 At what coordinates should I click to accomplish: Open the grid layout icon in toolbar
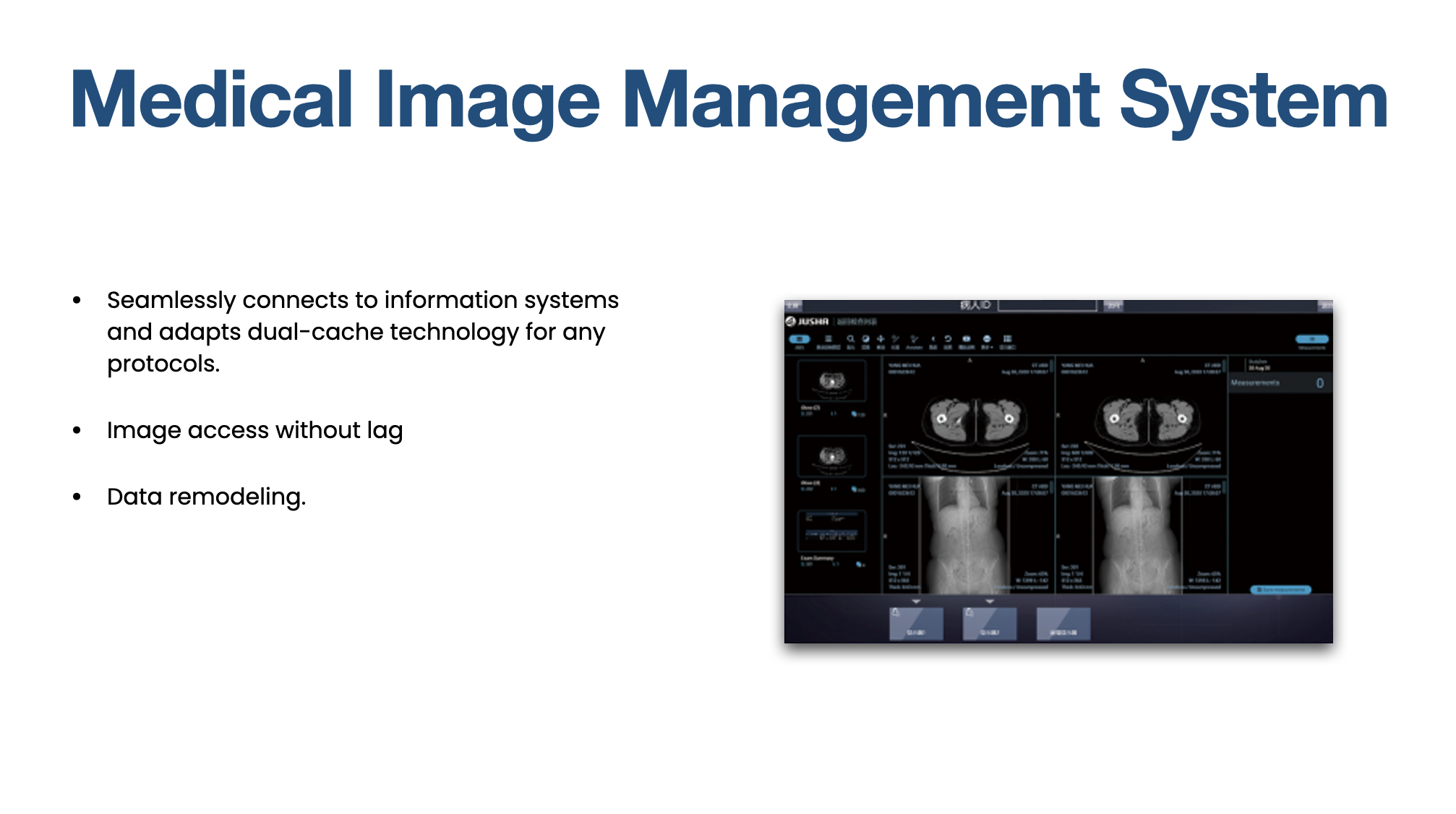[1007, 339]
